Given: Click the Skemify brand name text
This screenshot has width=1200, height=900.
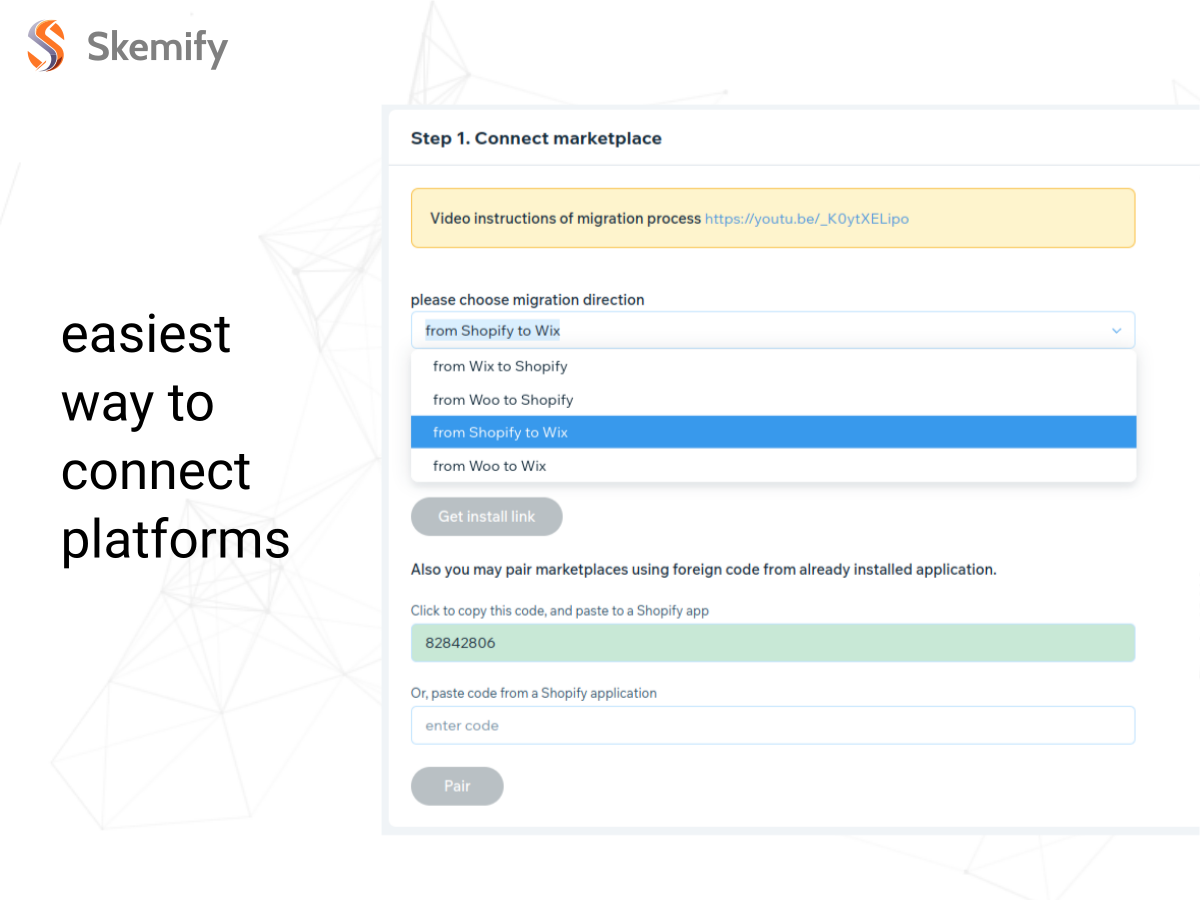Looking at the screenshot, I should [157, 47].
